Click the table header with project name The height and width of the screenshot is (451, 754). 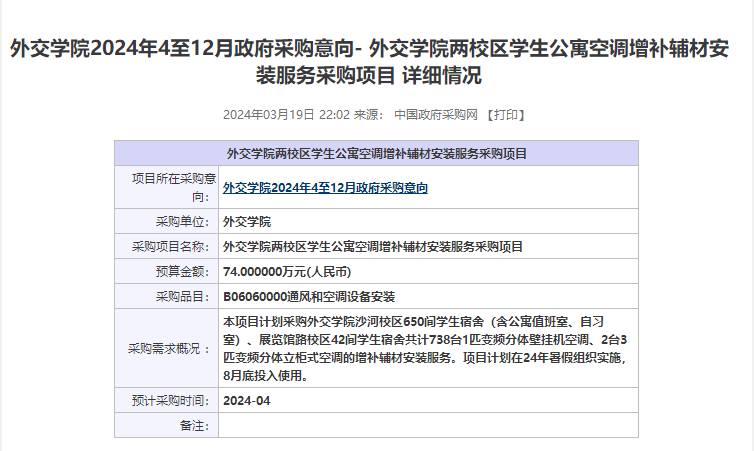coord(376,154)
